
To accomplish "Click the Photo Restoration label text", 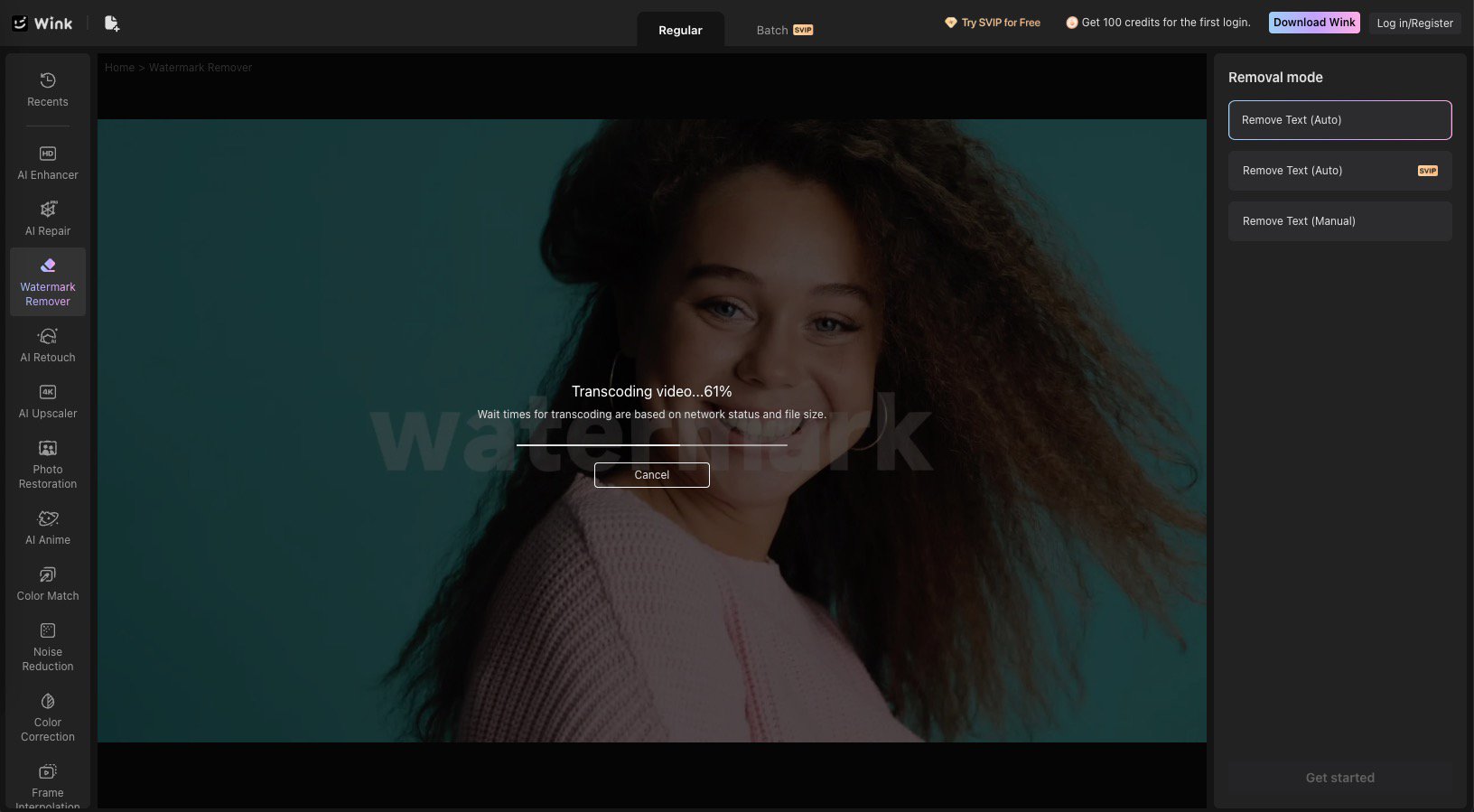I will pos(48,477).
